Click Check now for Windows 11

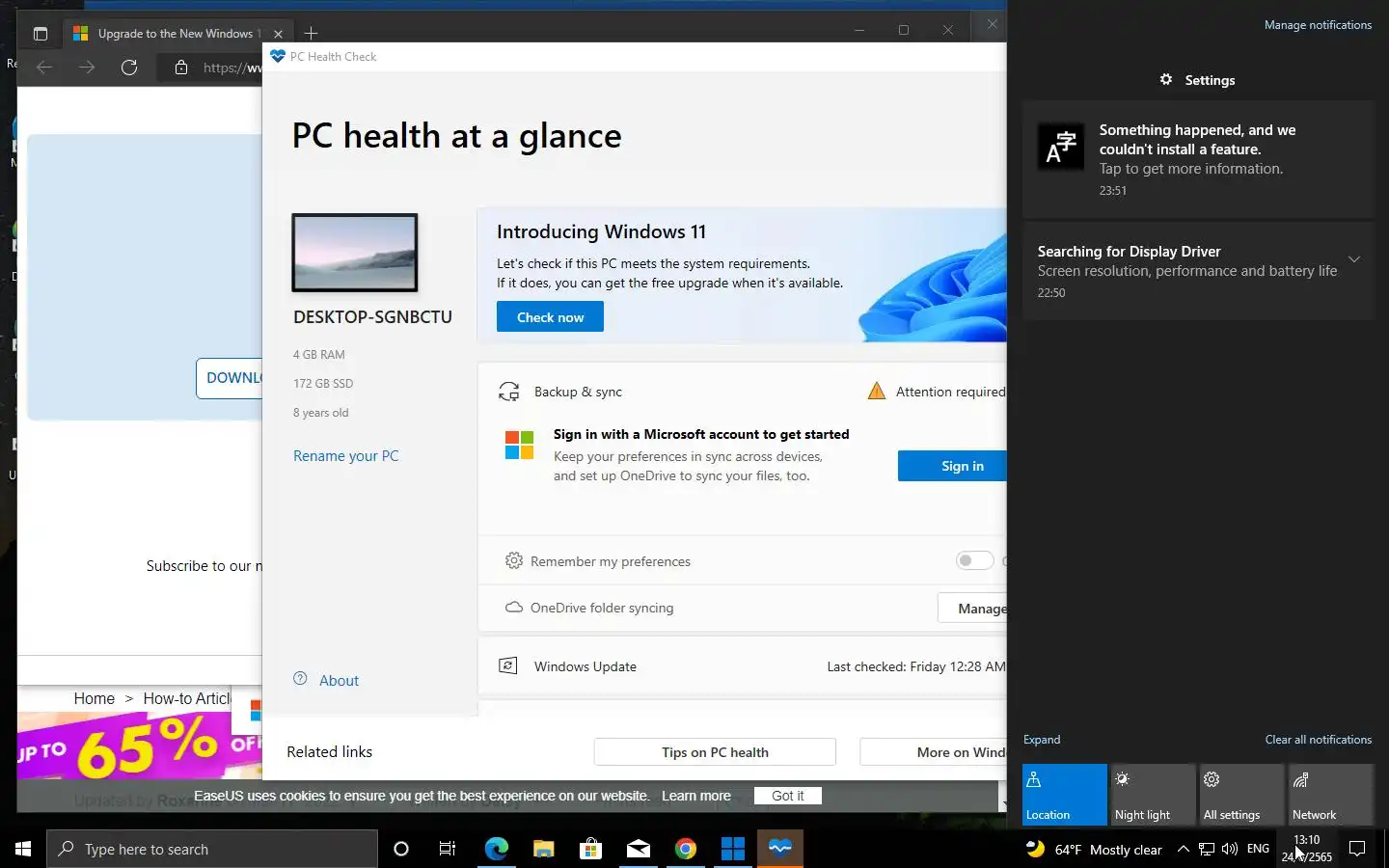tap(550, 316)
